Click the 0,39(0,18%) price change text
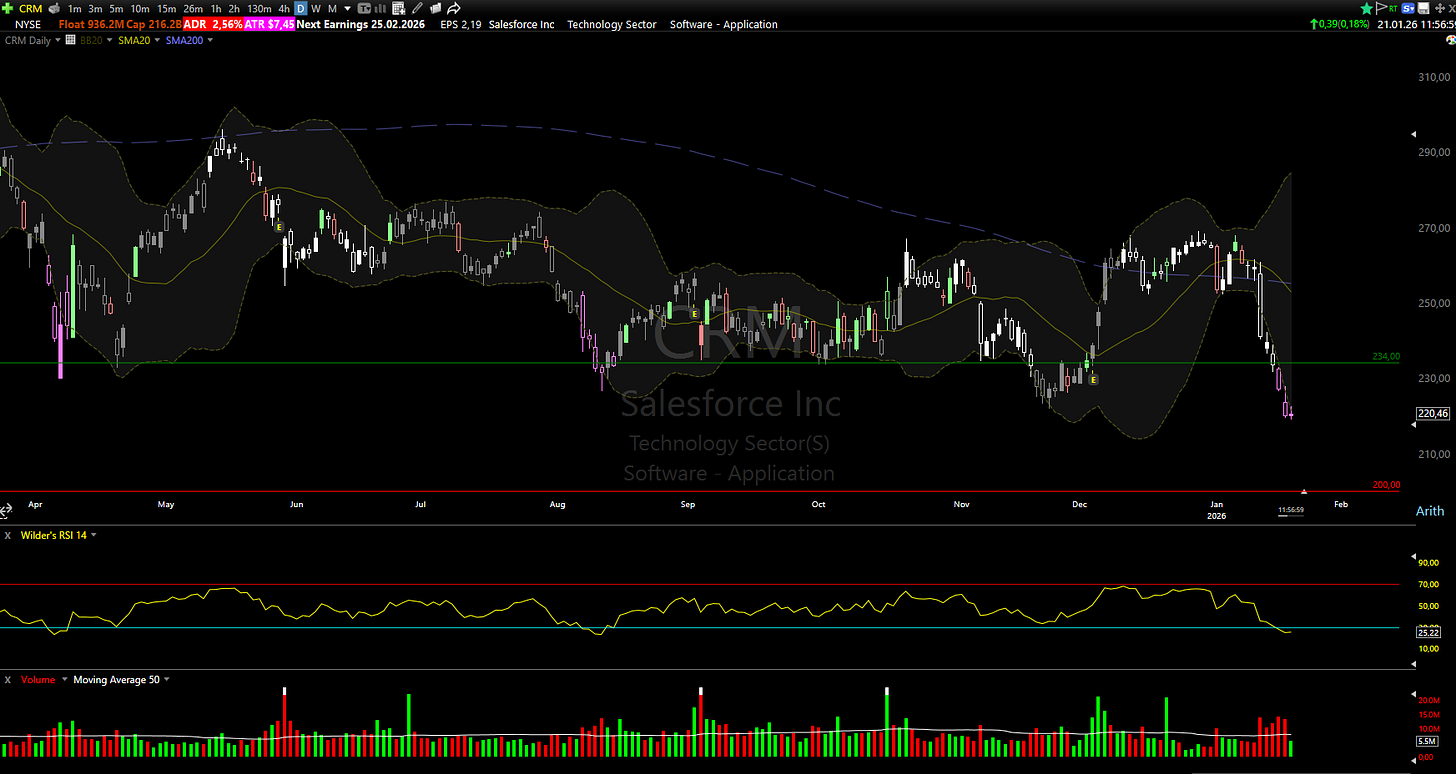1456x774 pixels. click(1344, 24)
